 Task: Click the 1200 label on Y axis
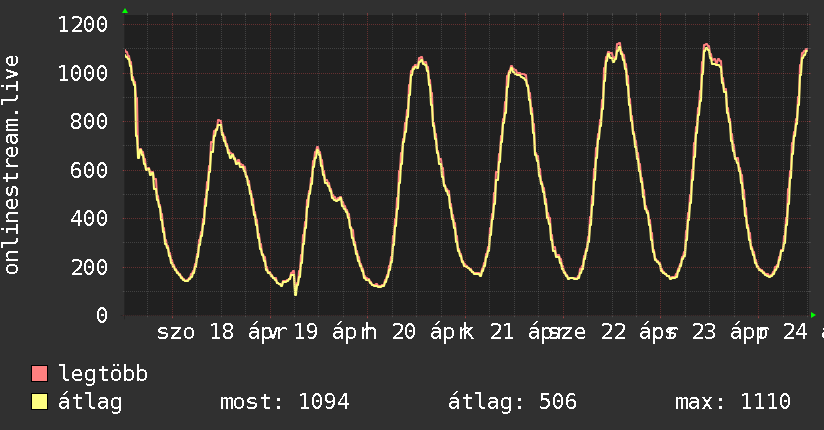tap(82, 24)
